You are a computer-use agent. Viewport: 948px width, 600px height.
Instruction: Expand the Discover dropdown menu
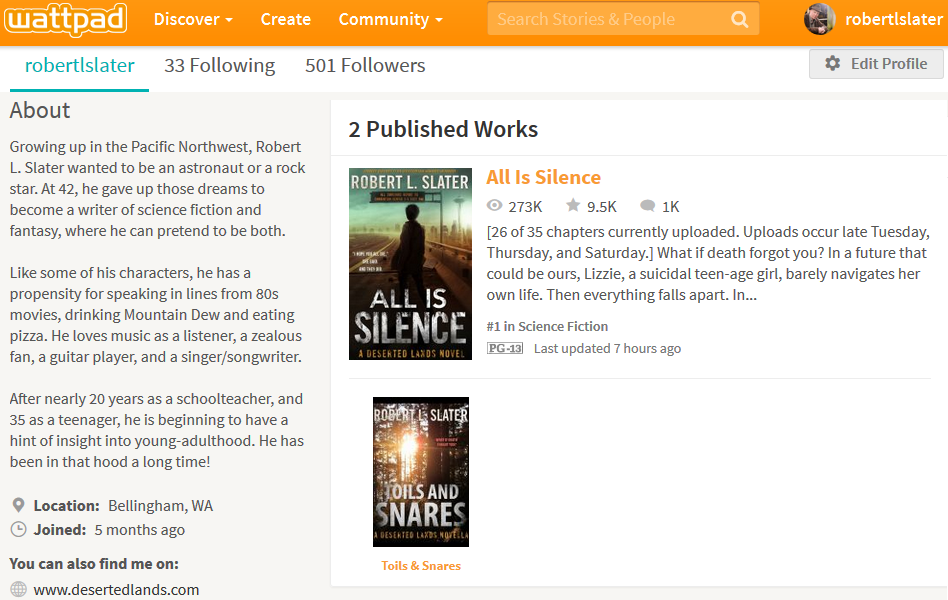(193, 19)
